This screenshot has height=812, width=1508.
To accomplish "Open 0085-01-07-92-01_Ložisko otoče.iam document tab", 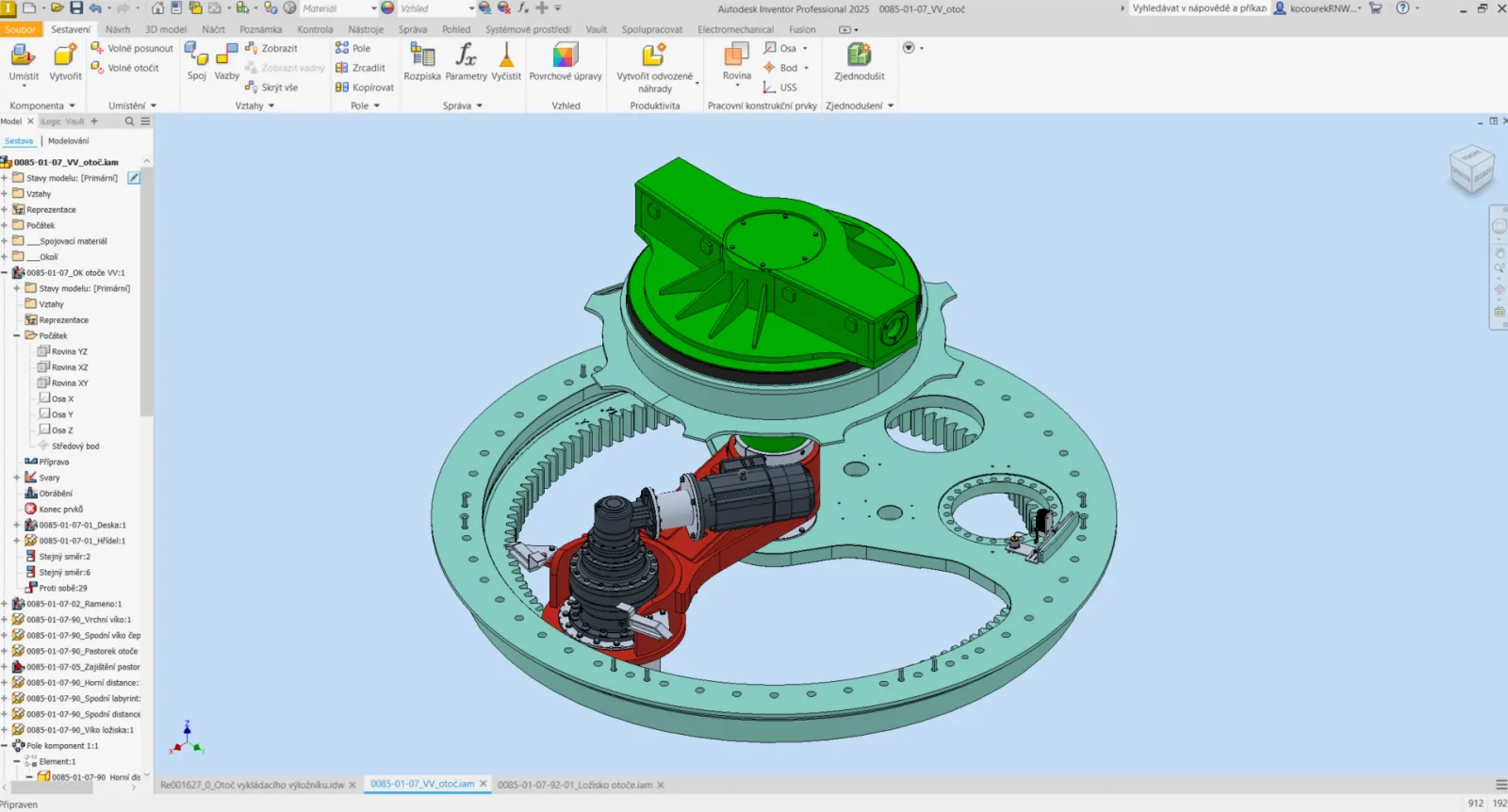I will pyautogui.click(x=575, y=785).
